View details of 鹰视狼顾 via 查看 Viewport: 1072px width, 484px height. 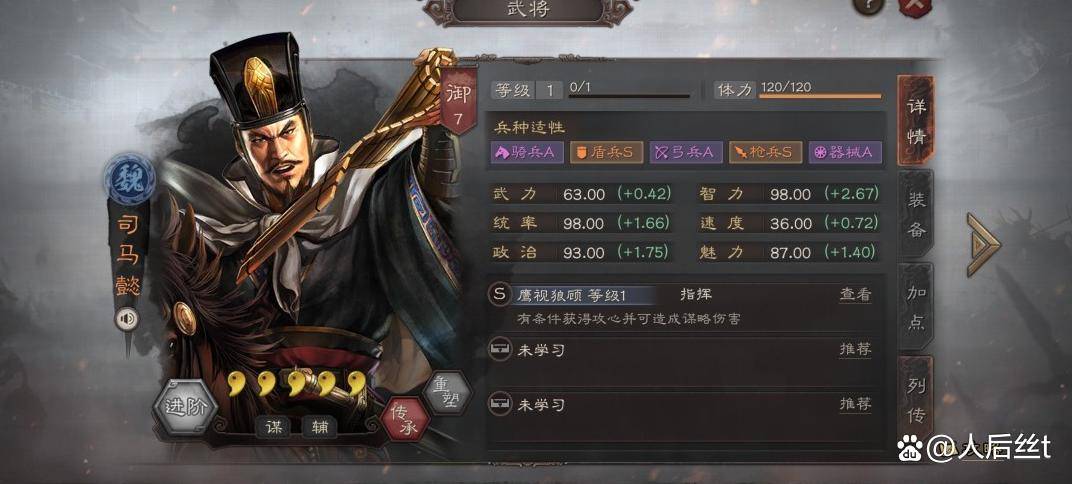pyautogui.click(x=855, y=295)
